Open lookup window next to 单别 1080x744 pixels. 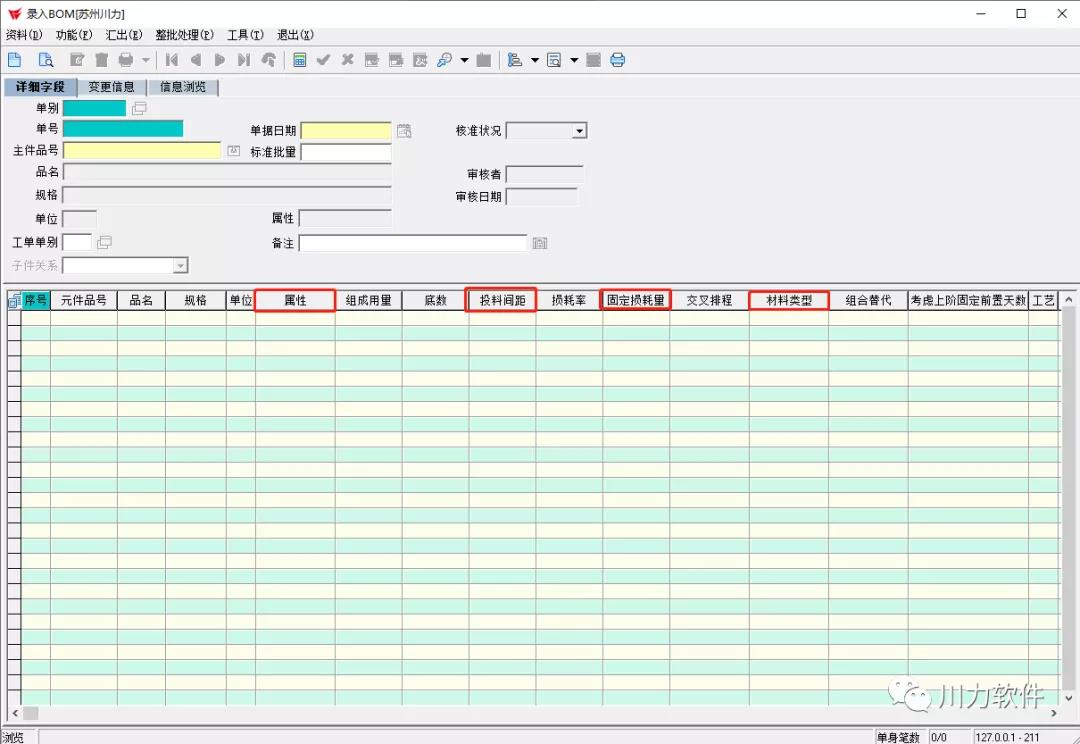click(139, 108)
